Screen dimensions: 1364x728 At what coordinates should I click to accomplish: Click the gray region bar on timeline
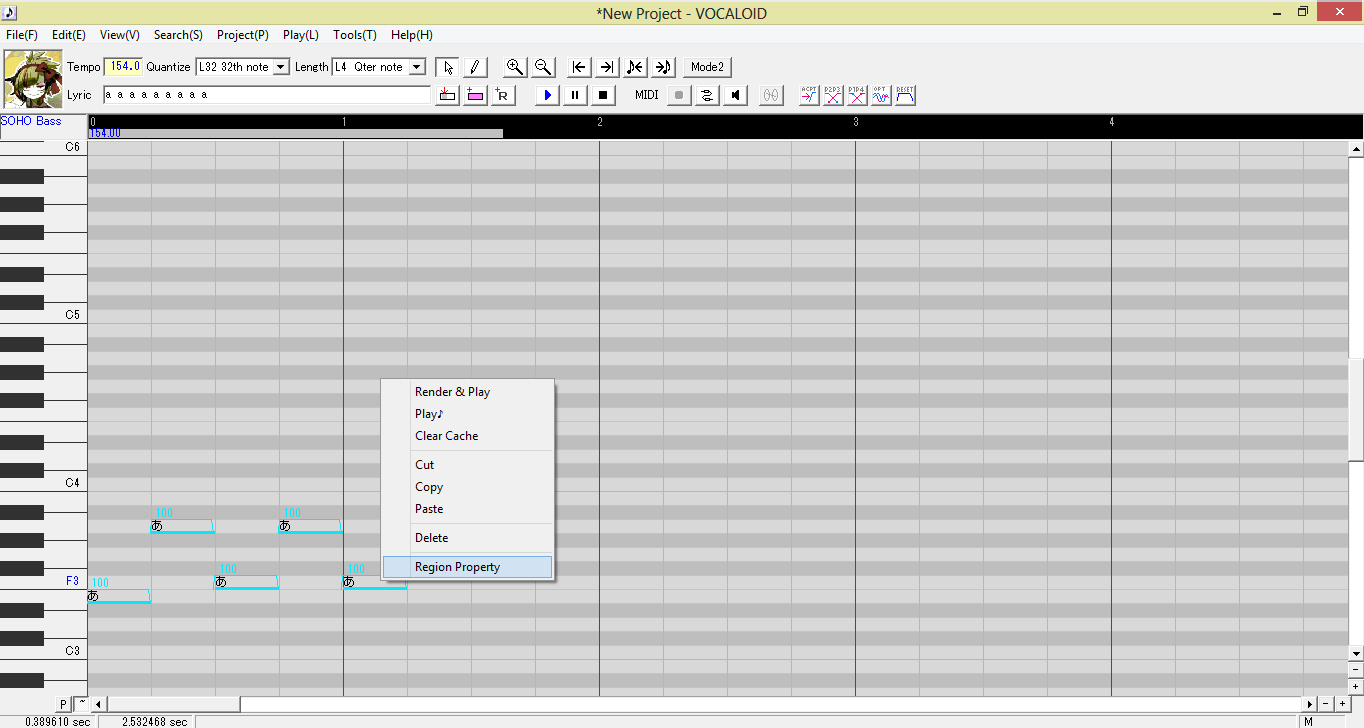coord(296,133)
